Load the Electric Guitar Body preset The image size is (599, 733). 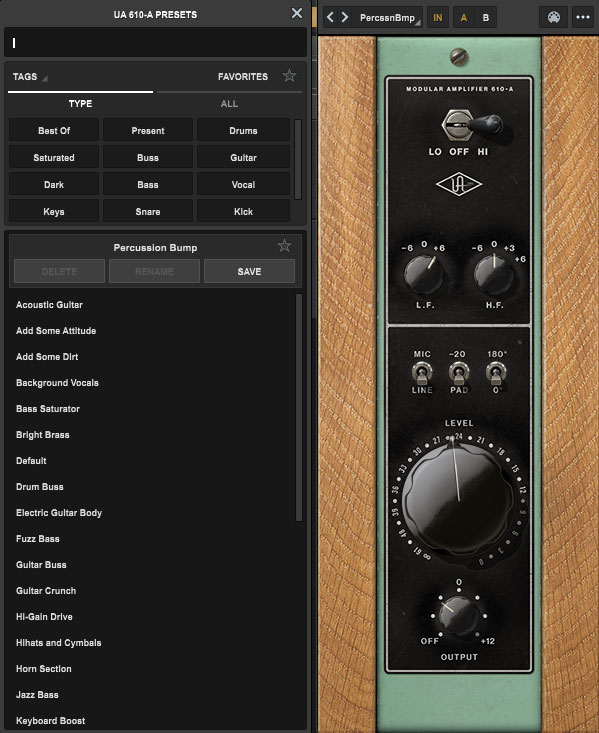(58, 513)
